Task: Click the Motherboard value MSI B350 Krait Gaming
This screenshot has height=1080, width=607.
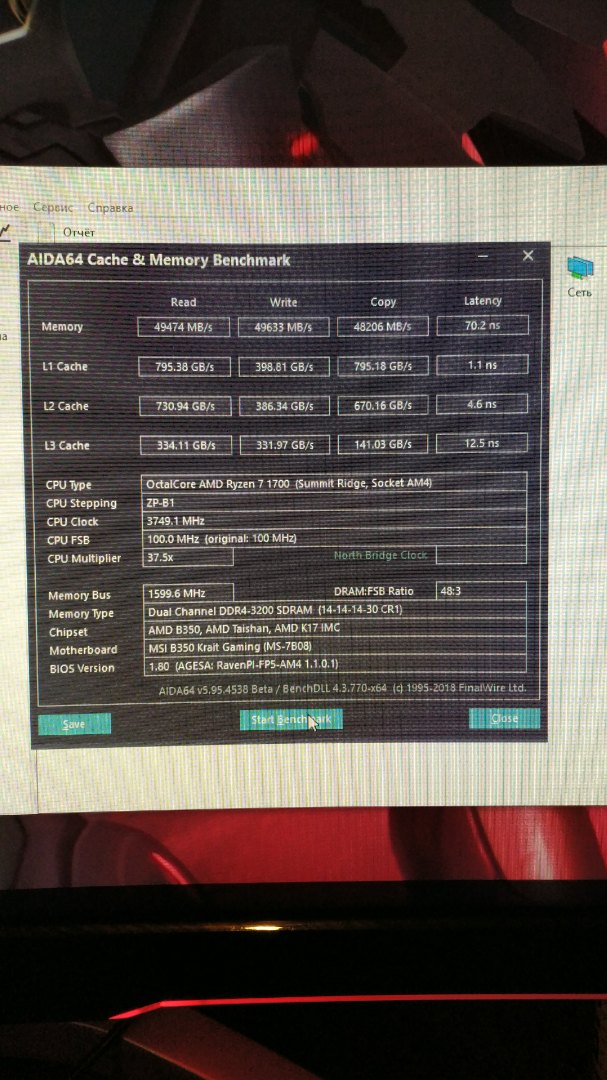Action: (335, 647)
